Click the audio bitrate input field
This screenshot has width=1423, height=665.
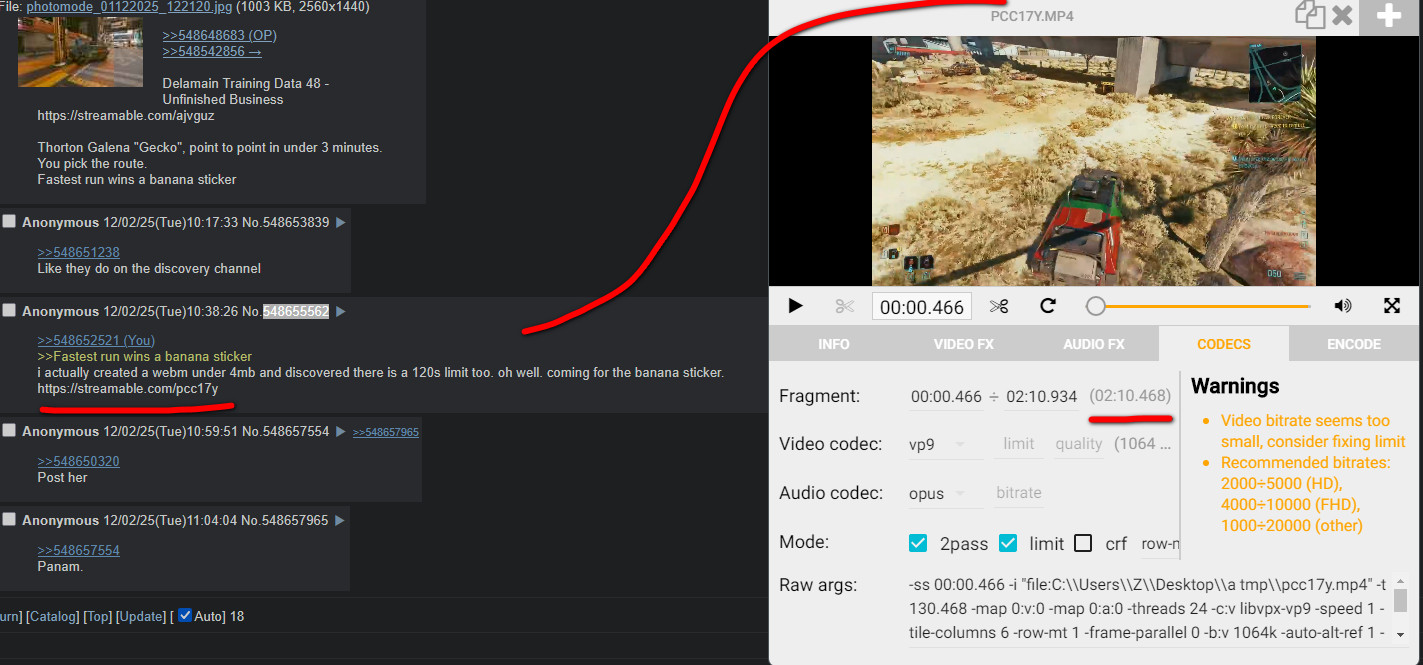tap(1018, 493)
